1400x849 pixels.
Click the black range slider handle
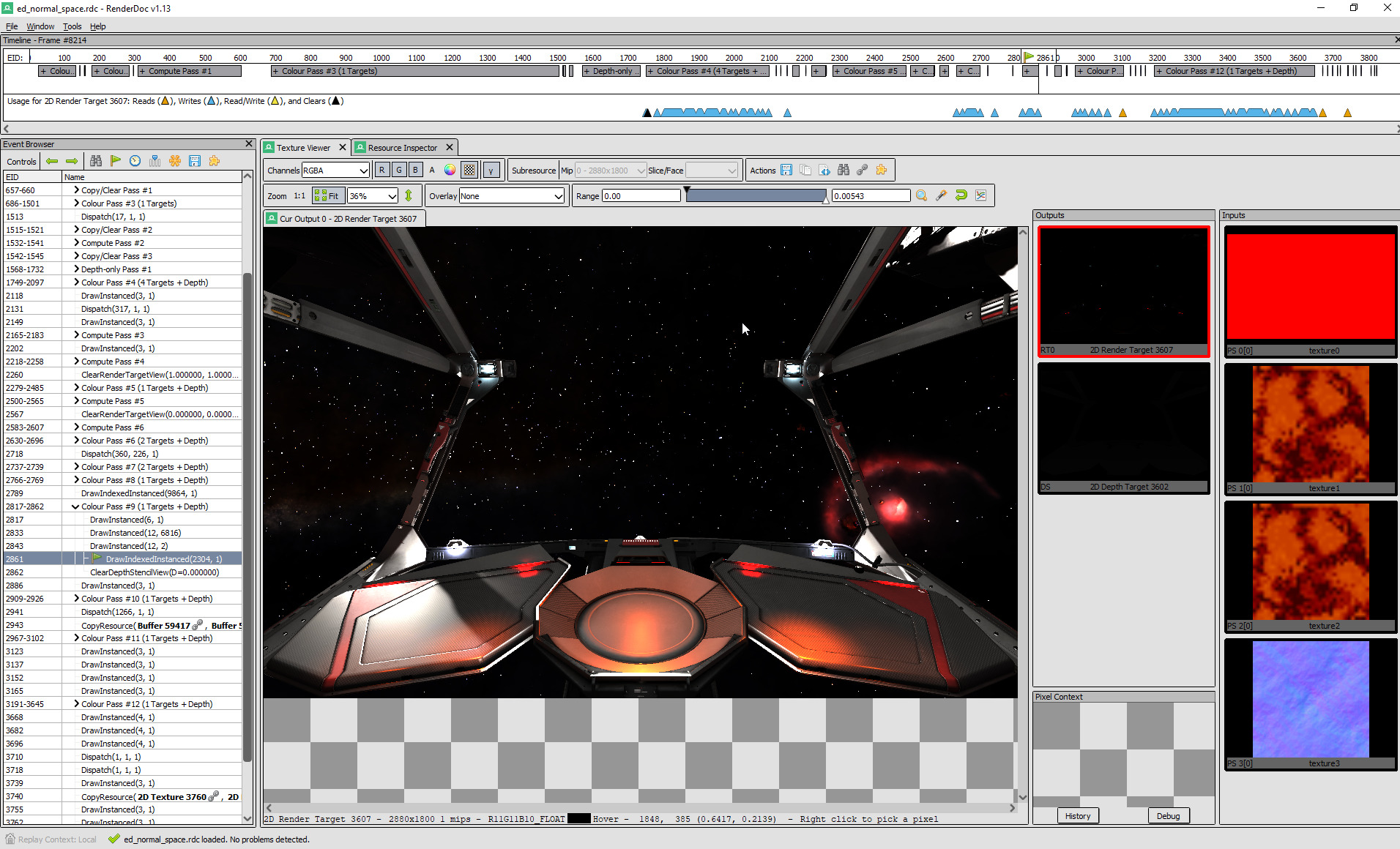687,190
